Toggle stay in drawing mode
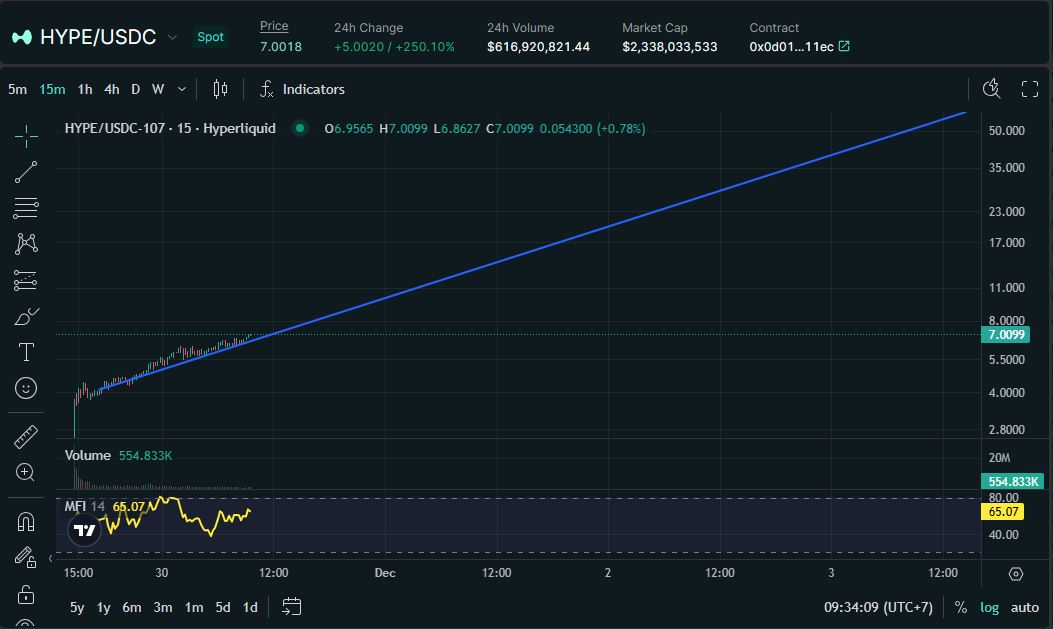The image size is (1053, 629). pos(26,557)
